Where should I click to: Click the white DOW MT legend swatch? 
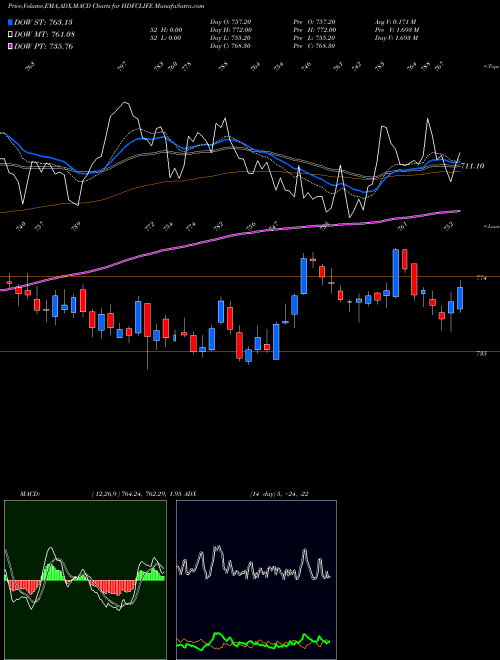11,34
